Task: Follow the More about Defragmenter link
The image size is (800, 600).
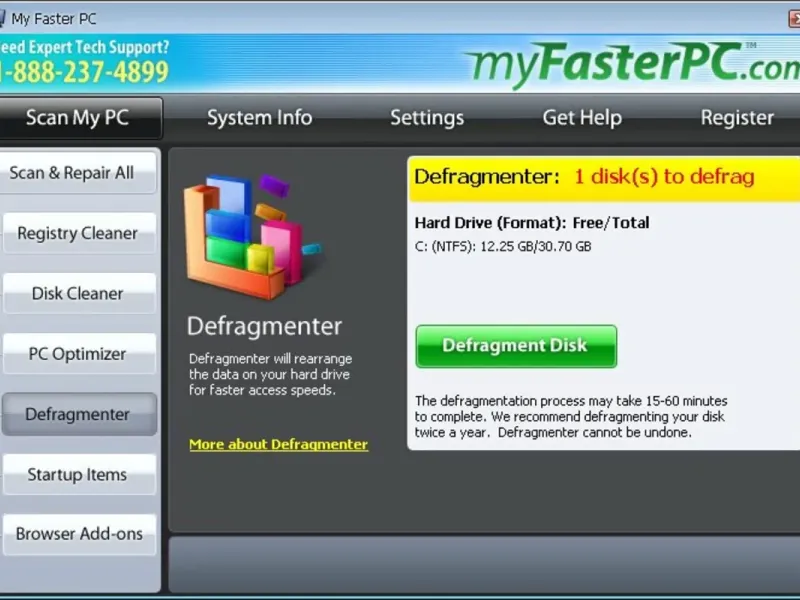Action: click(x=279, y=444)
